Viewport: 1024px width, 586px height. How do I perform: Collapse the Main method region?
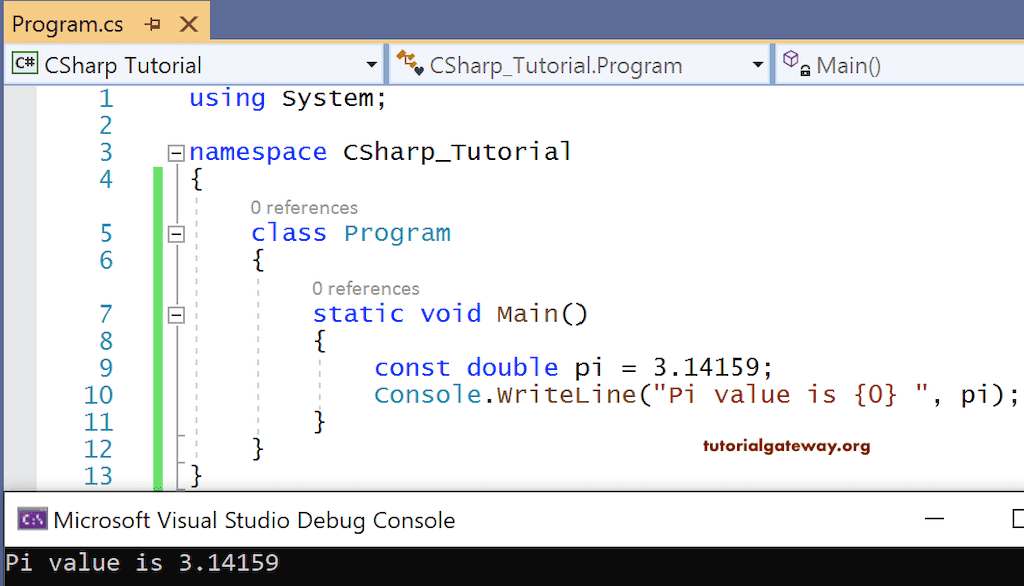point(176,314)
